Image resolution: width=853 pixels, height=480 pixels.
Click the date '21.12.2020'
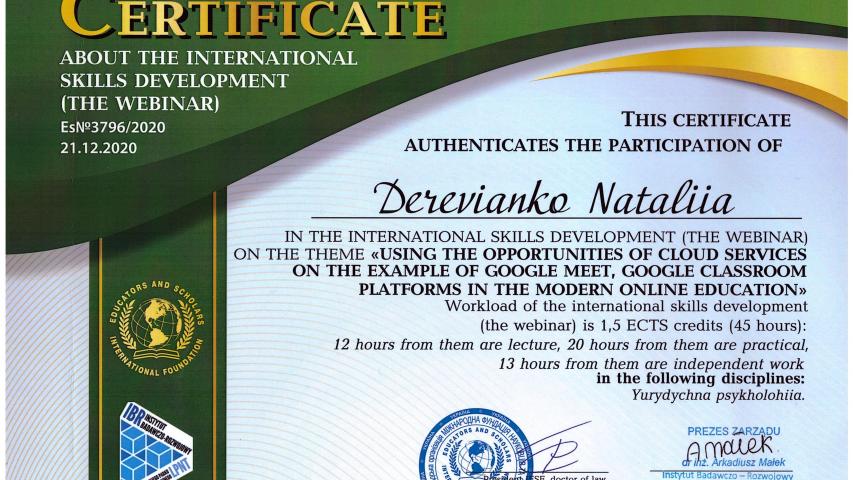pyautogui.click(x=98, y=148)
